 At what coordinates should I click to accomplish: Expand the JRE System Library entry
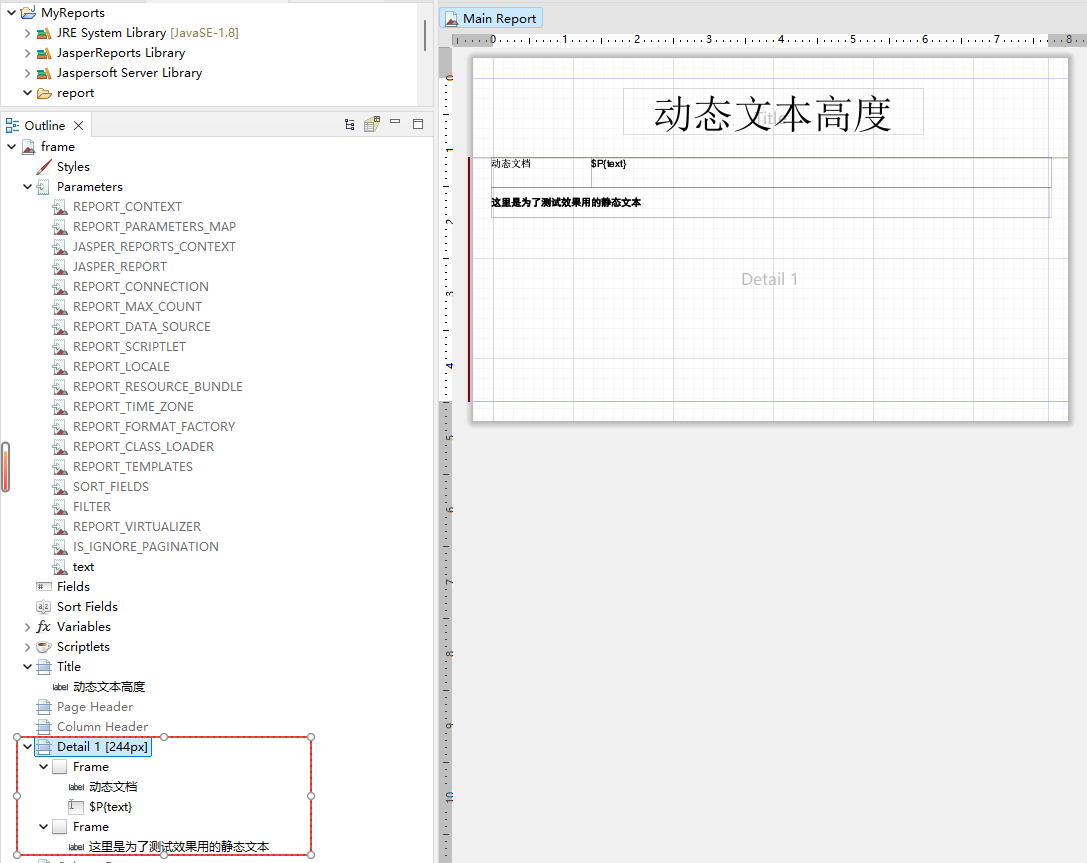(x=27, y=33)
